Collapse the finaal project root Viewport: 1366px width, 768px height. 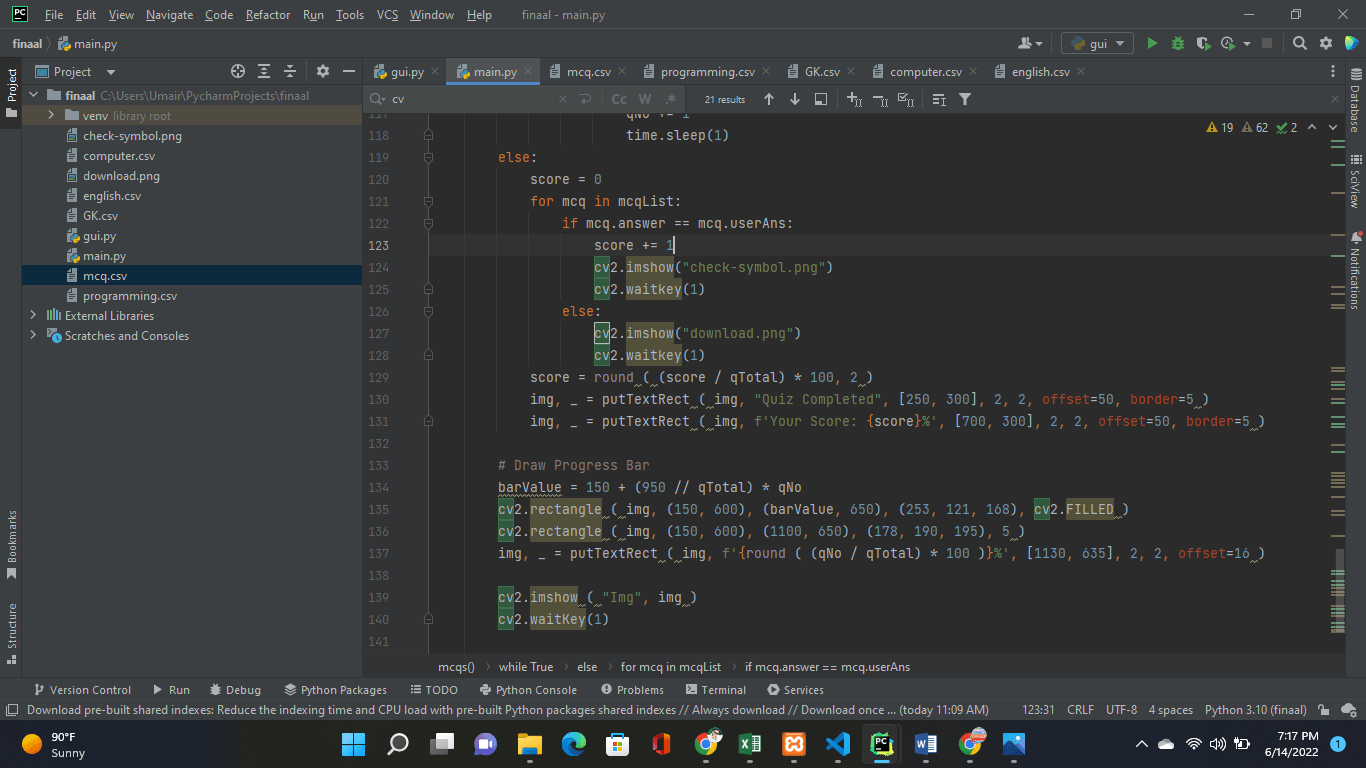coord(33,96)
